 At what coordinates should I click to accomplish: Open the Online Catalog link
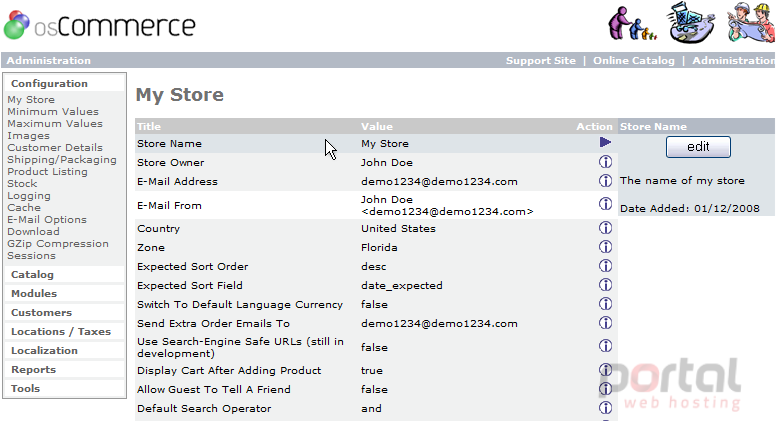(x=633, y=60)
